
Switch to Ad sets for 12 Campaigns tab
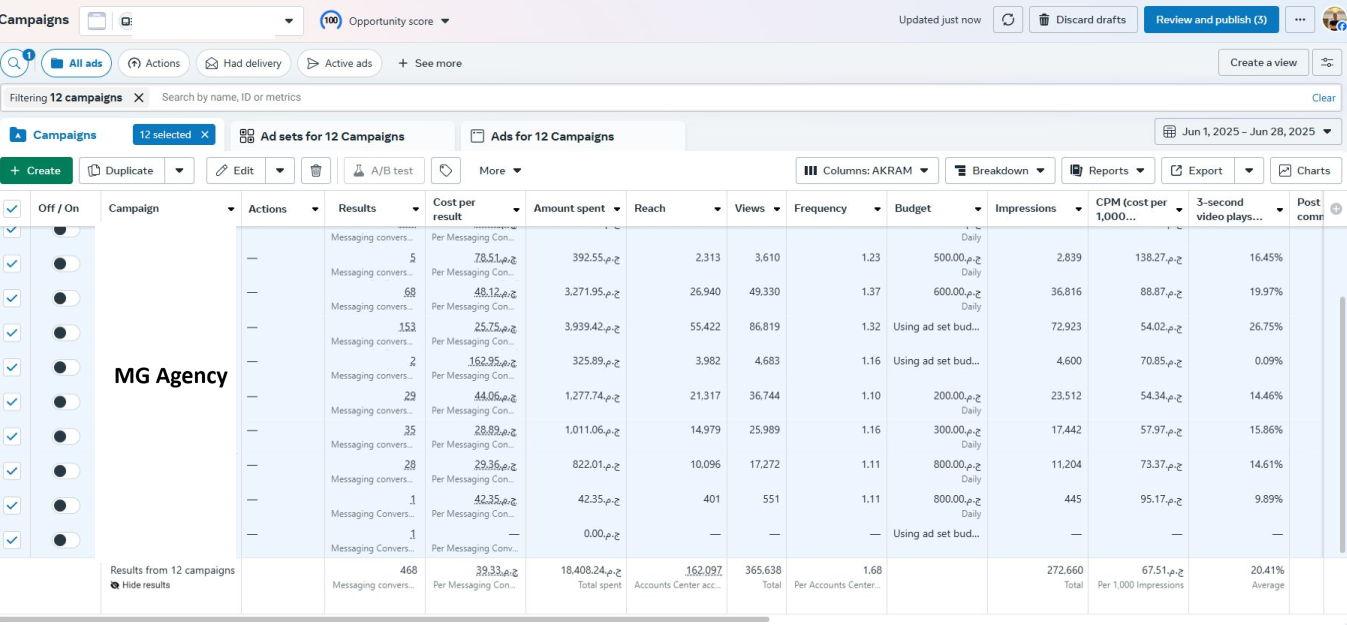click(x=331, y=137)
